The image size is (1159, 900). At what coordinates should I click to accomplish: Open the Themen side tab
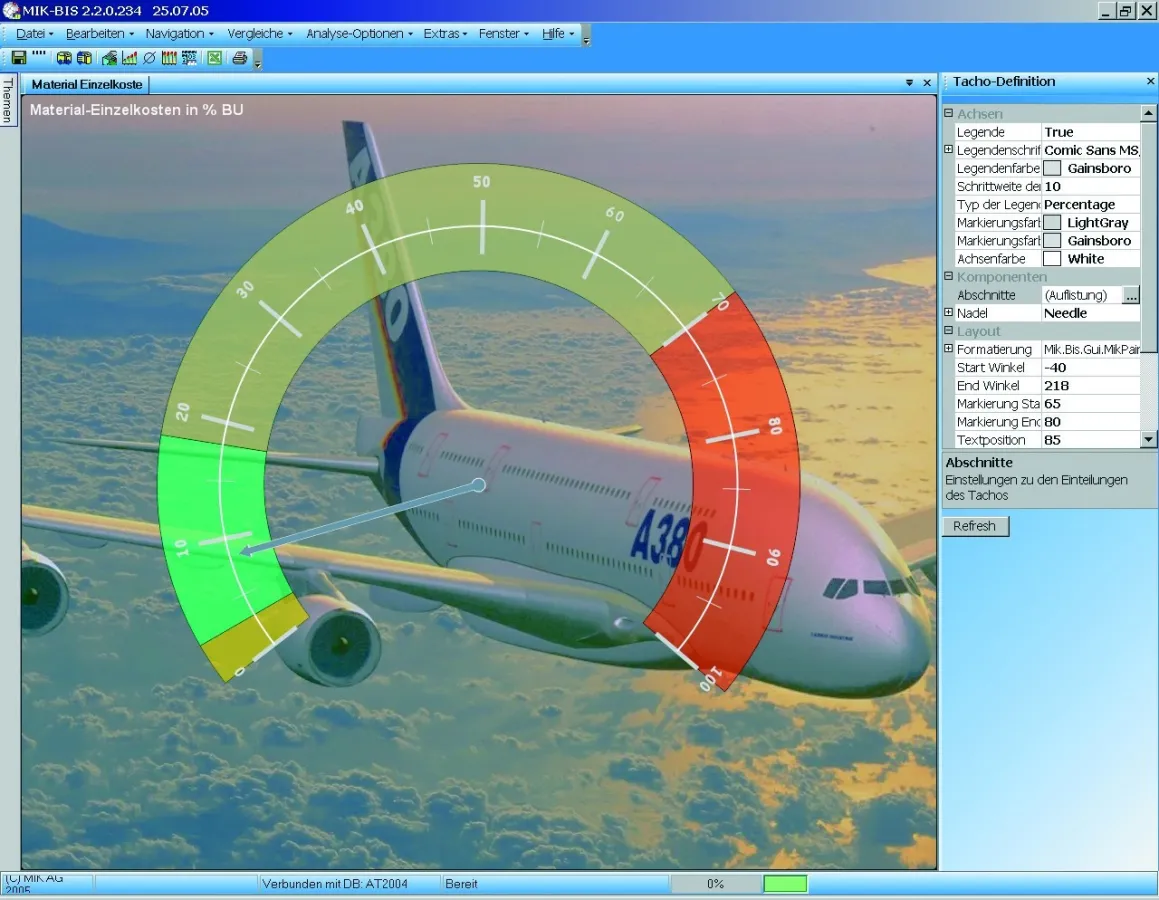pyautogui.click(x=8, y=100)
